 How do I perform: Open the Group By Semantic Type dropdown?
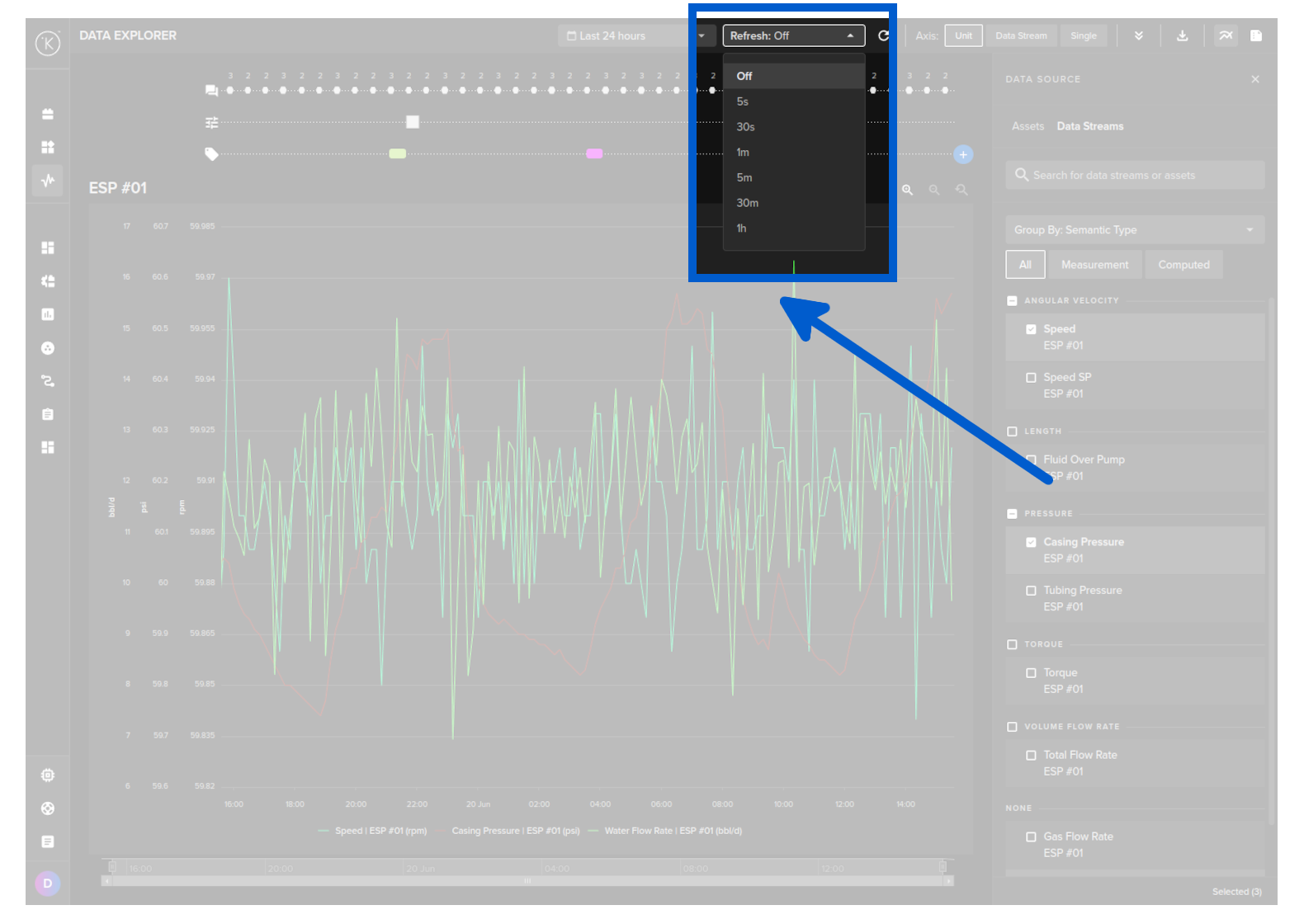pyautogui.click(x=1134, y=230)
